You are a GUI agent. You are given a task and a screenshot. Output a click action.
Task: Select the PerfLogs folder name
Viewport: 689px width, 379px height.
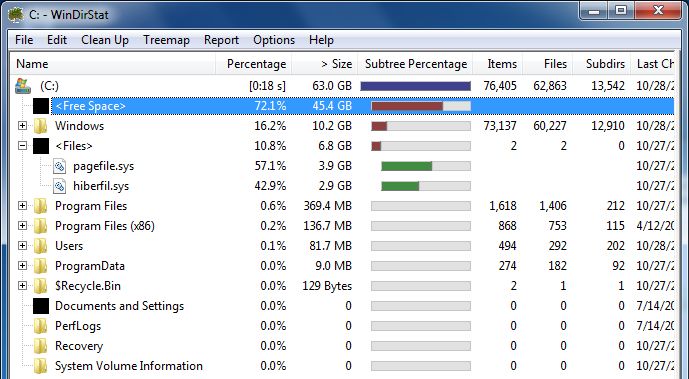point(78,326)
